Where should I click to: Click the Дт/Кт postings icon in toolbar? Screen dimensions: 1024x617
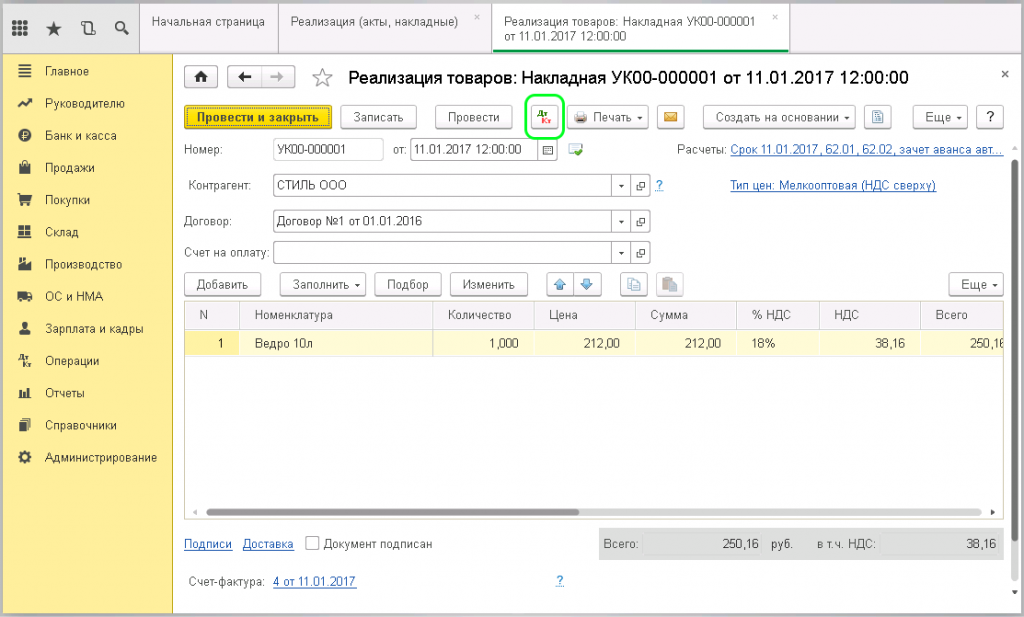point(545,117)
